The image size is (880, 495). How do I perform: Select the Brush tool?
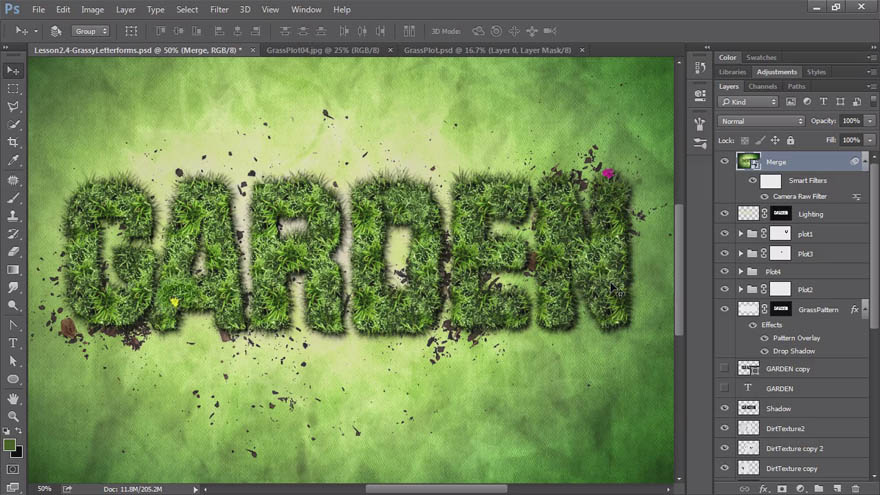13,198
